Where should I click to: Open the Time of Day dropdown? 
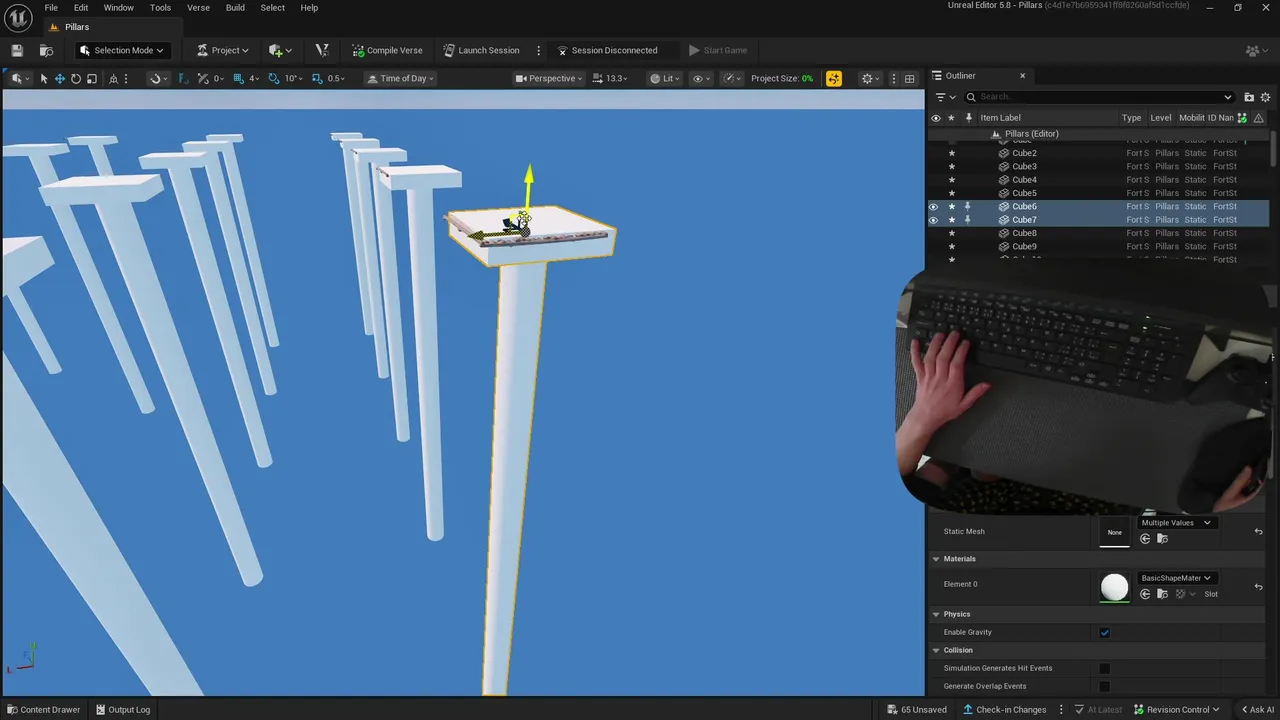[398, 78]
